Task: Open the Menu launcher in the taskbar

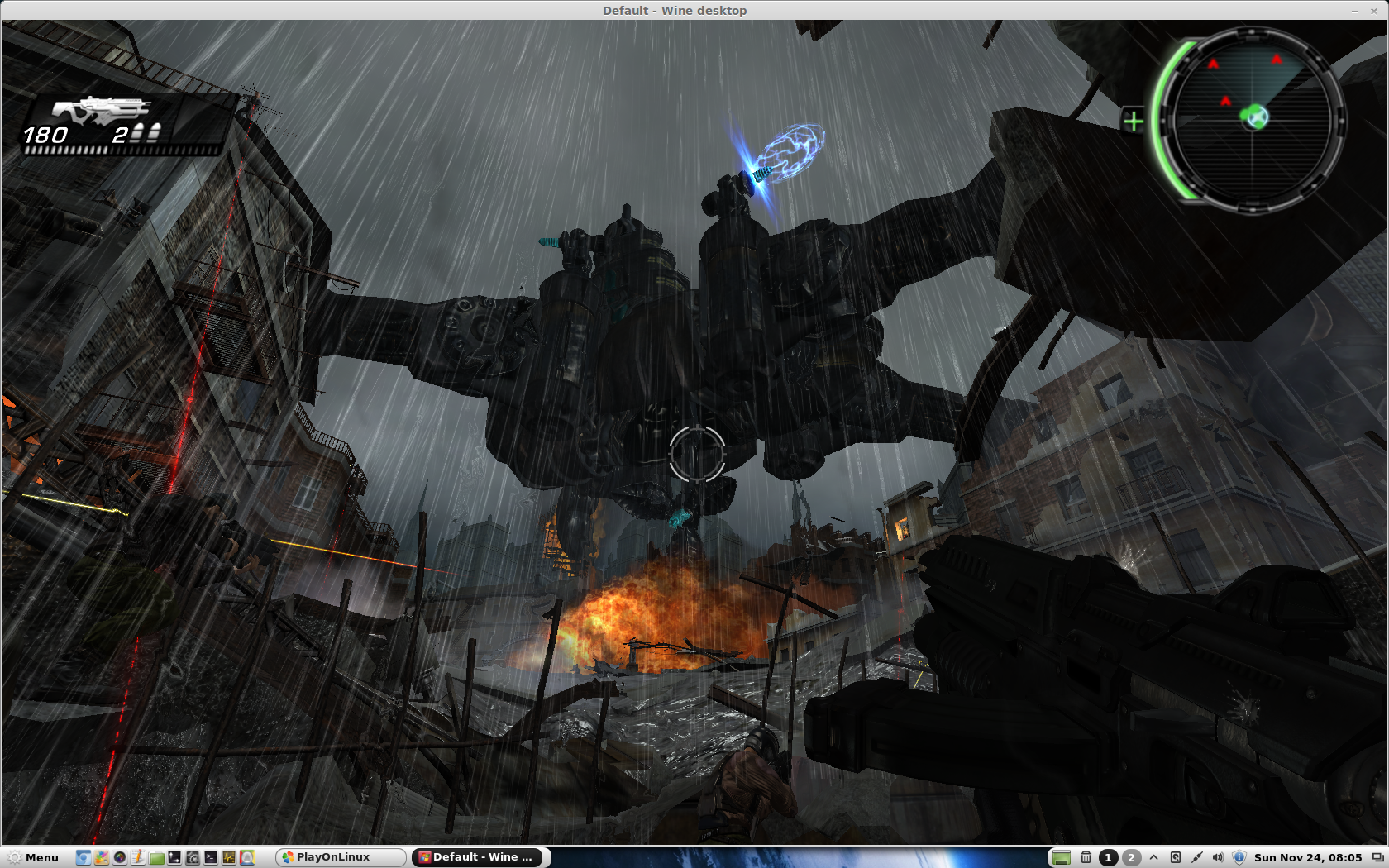Action: [x=34, y=857]
